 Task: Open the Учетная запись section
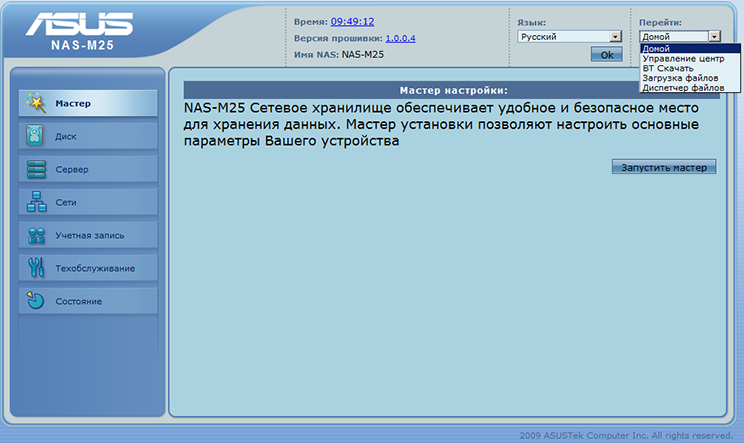point(88,235)
